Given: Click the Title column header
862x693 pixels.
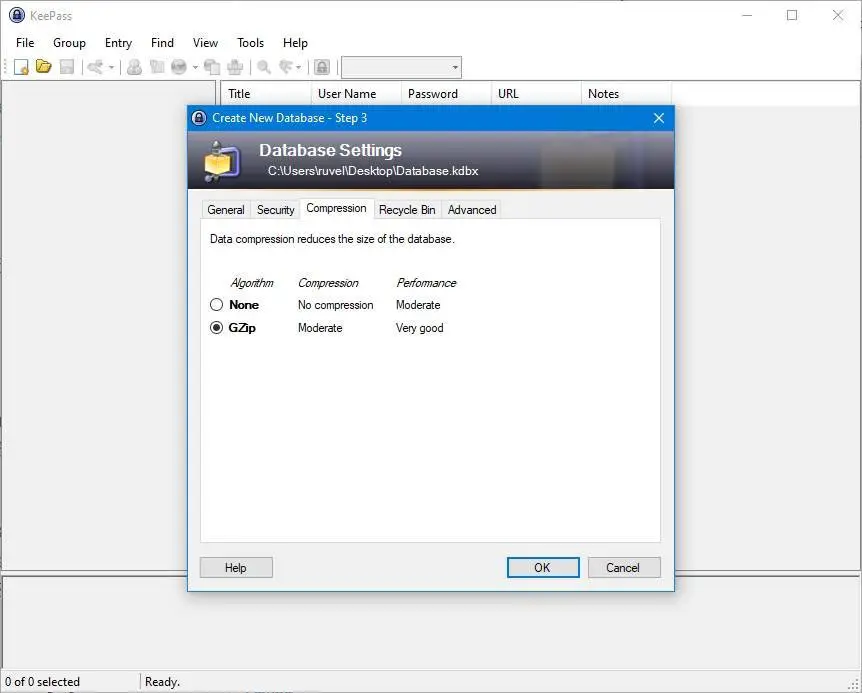Looking at the screenshot, I should click(266, 94).
